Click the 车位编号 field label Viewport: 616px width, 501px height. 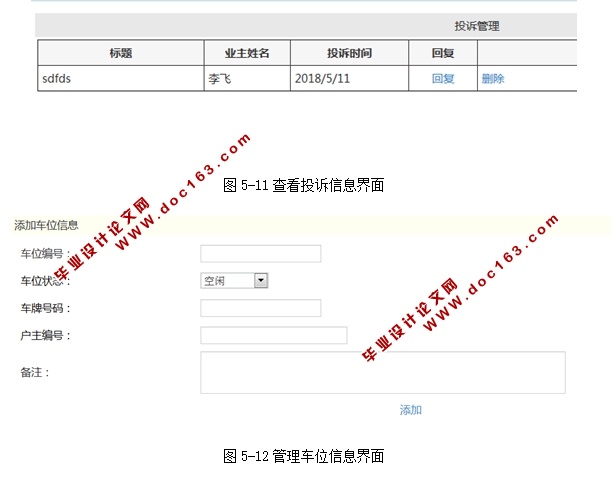coord(45,253)
